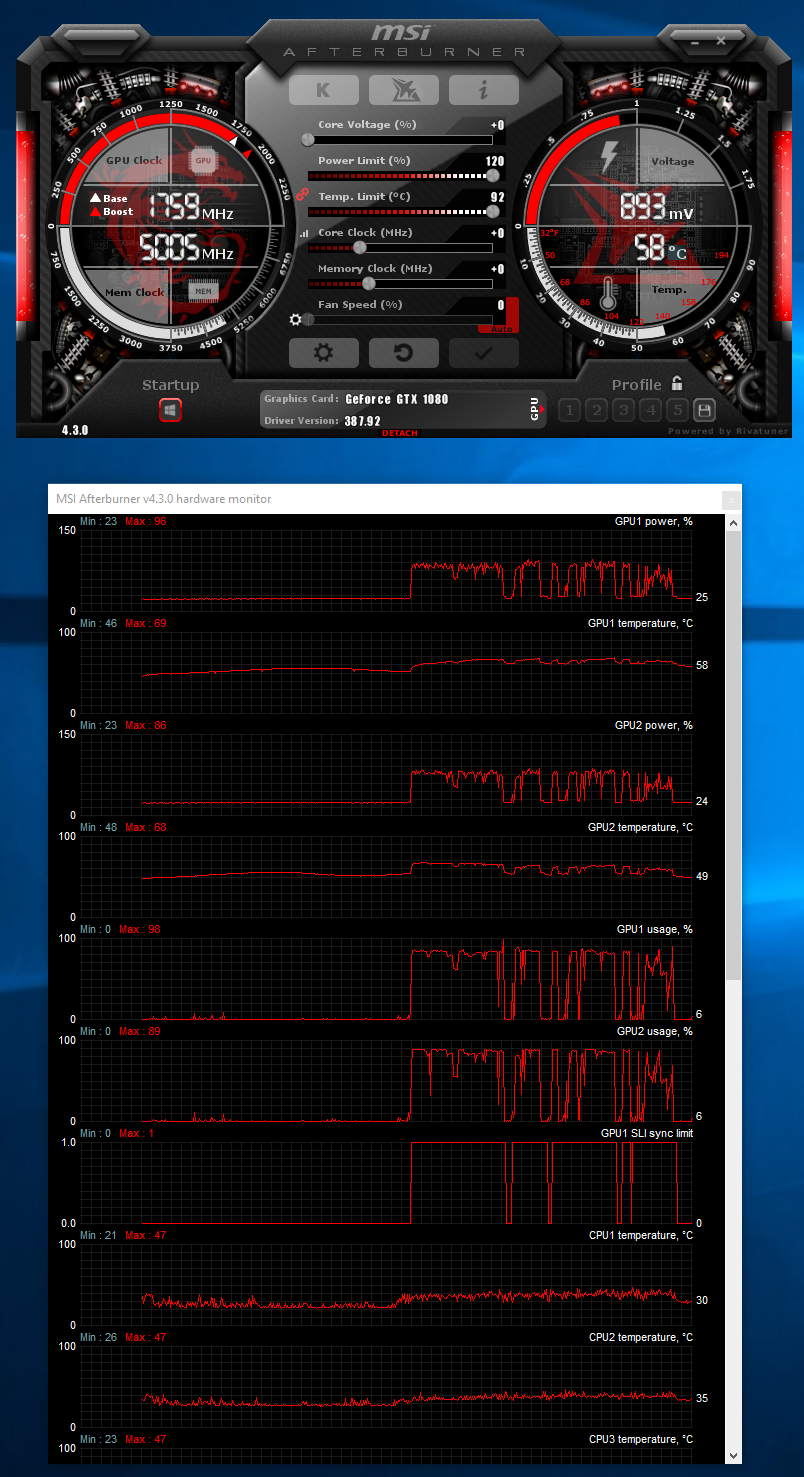
Task: Click the GPU2 power, % graph label
Action: pyautogui.click(x=653, y=726)
